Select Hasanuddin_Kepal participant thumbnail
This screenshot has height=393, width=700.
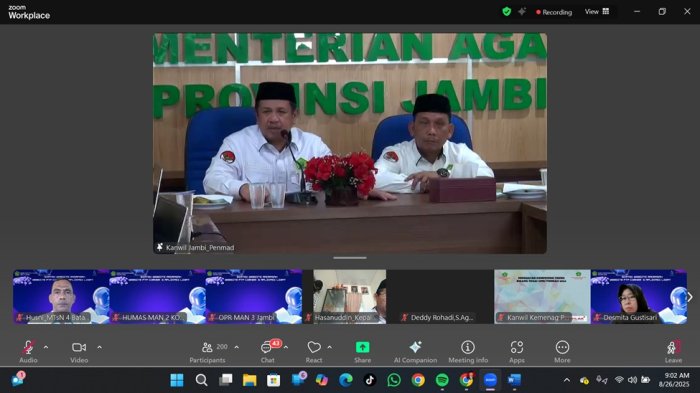tap(350, 297)
